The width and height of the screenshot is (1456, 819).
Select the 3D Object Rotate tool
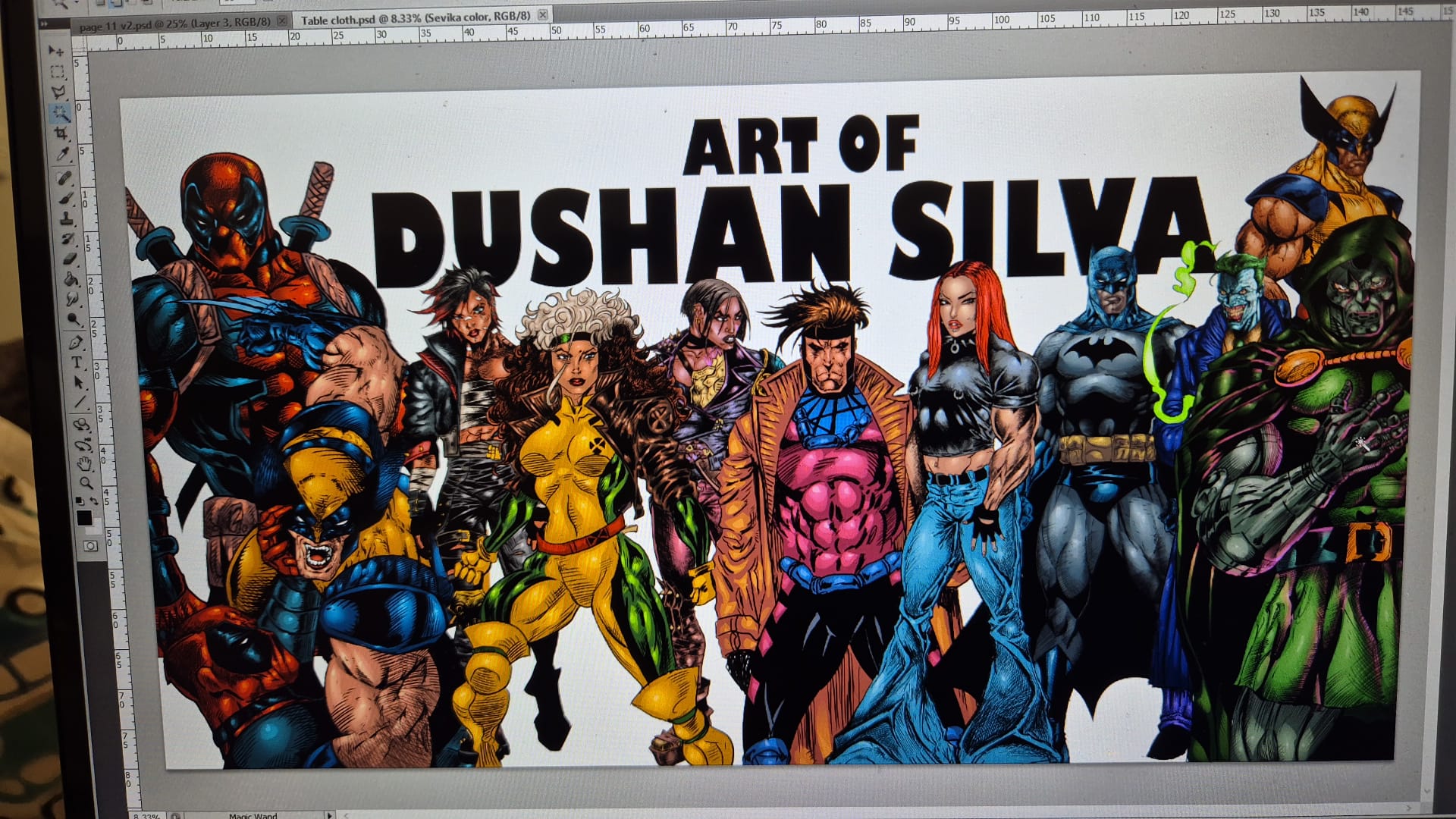(81, 425)
